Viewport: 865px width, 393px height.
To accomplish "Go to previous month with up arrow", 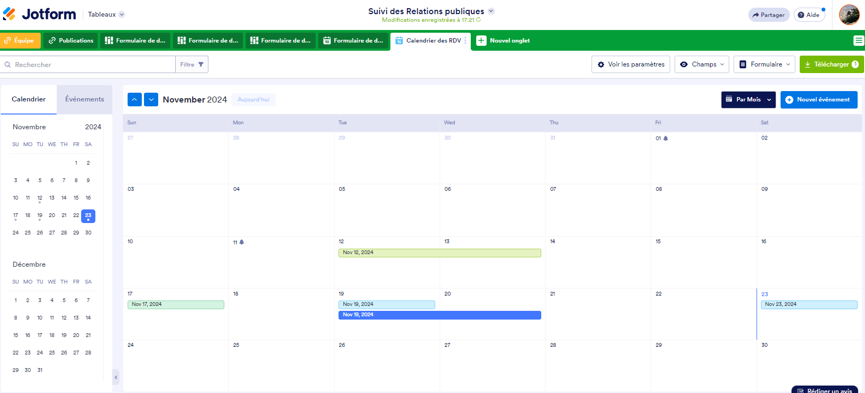I will pyautogui.click(x=135, y=99).
